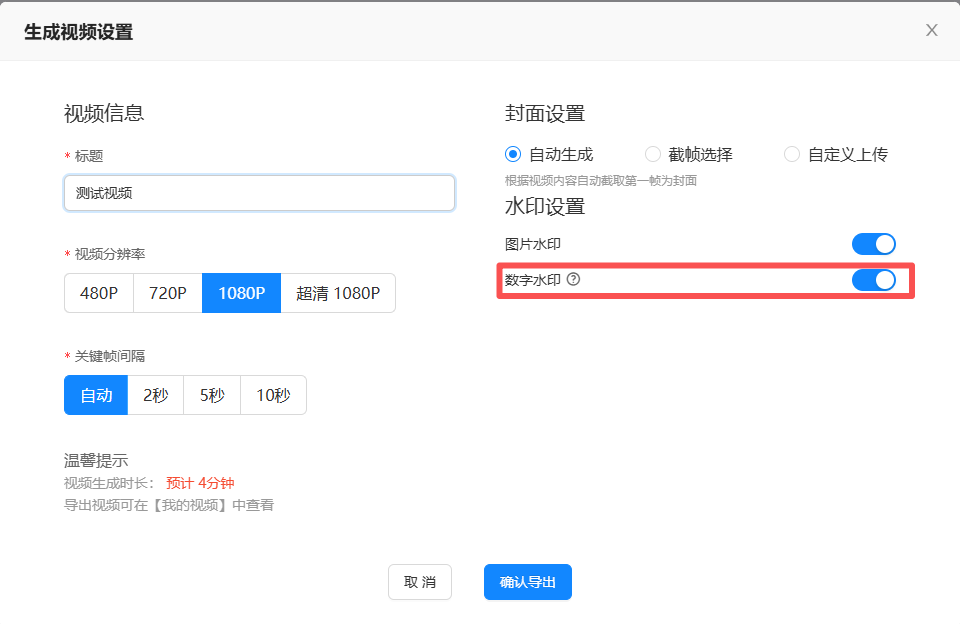This screenshot has height=624, width=960.
Task: Click the 确认导出 button
Action: [527, 582]
